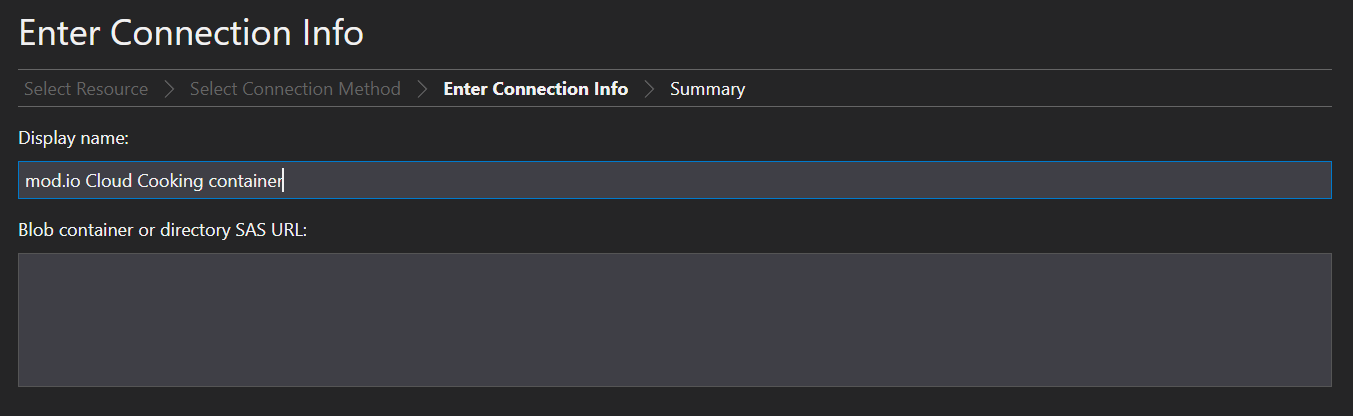Viewport: 1353px width, 416px height.
Task: Click chevron arrow before Summary
Action: coord(649,89)
